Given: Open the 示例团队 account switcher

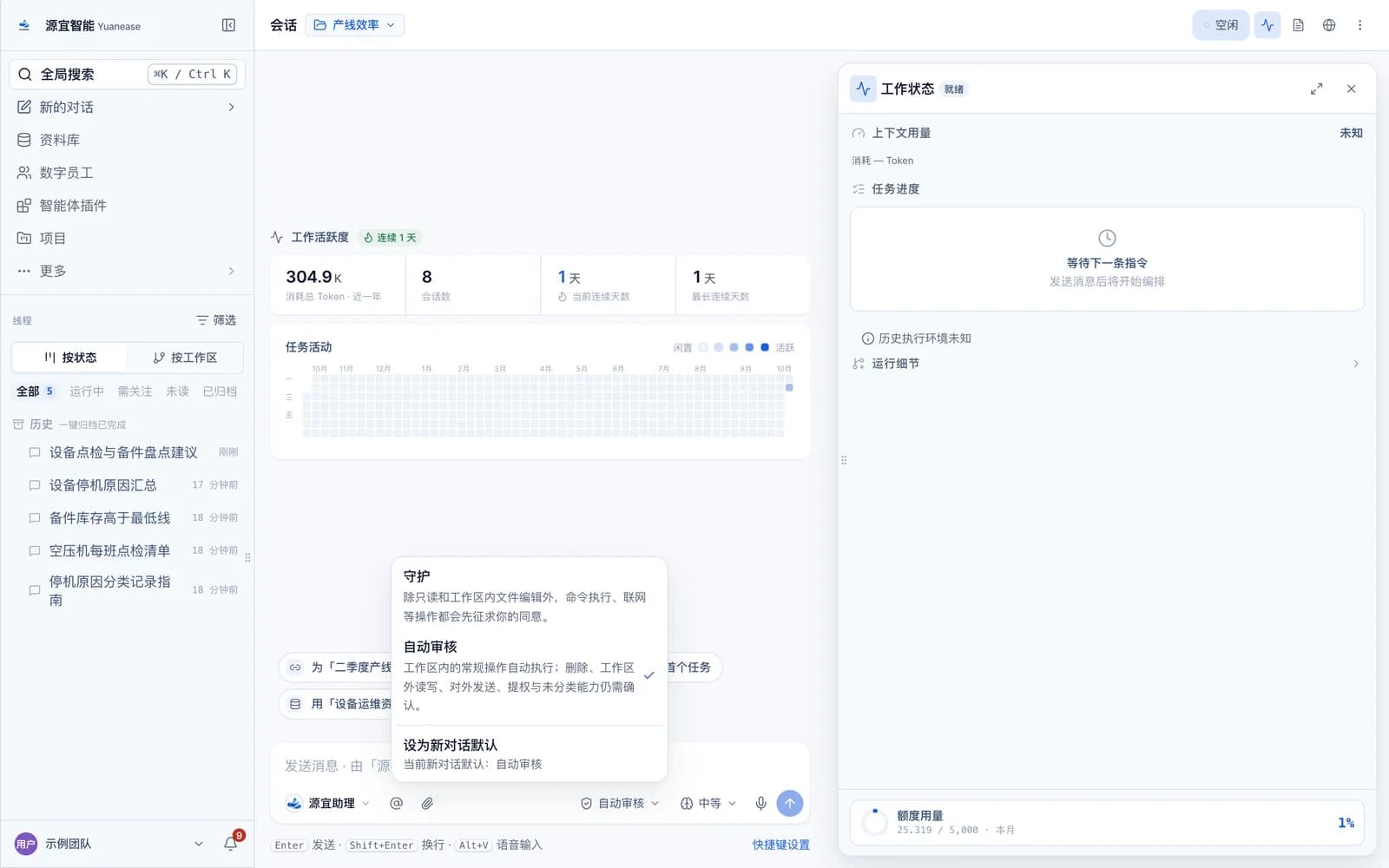Looking at the screenshot, I should point(110,844).
